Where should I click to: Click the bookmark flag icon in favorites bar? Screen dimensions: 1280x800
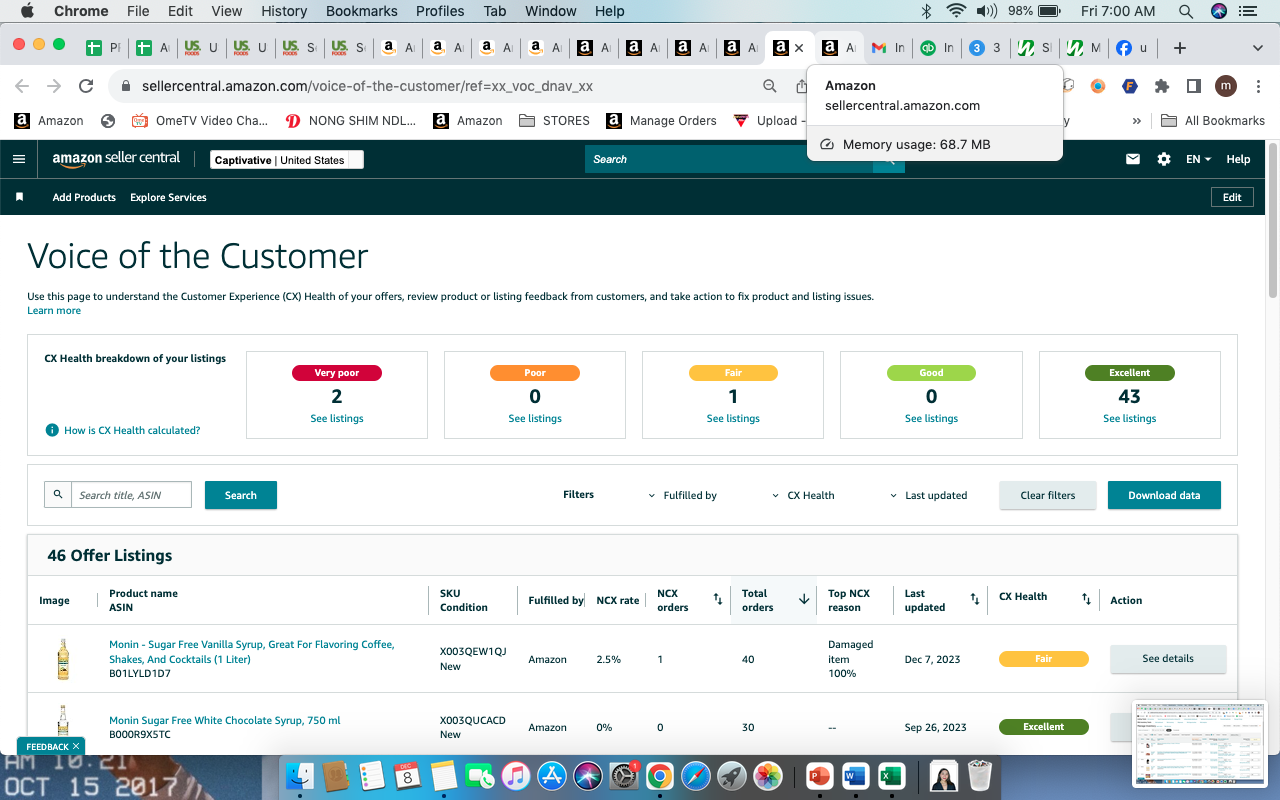(19, 197)
